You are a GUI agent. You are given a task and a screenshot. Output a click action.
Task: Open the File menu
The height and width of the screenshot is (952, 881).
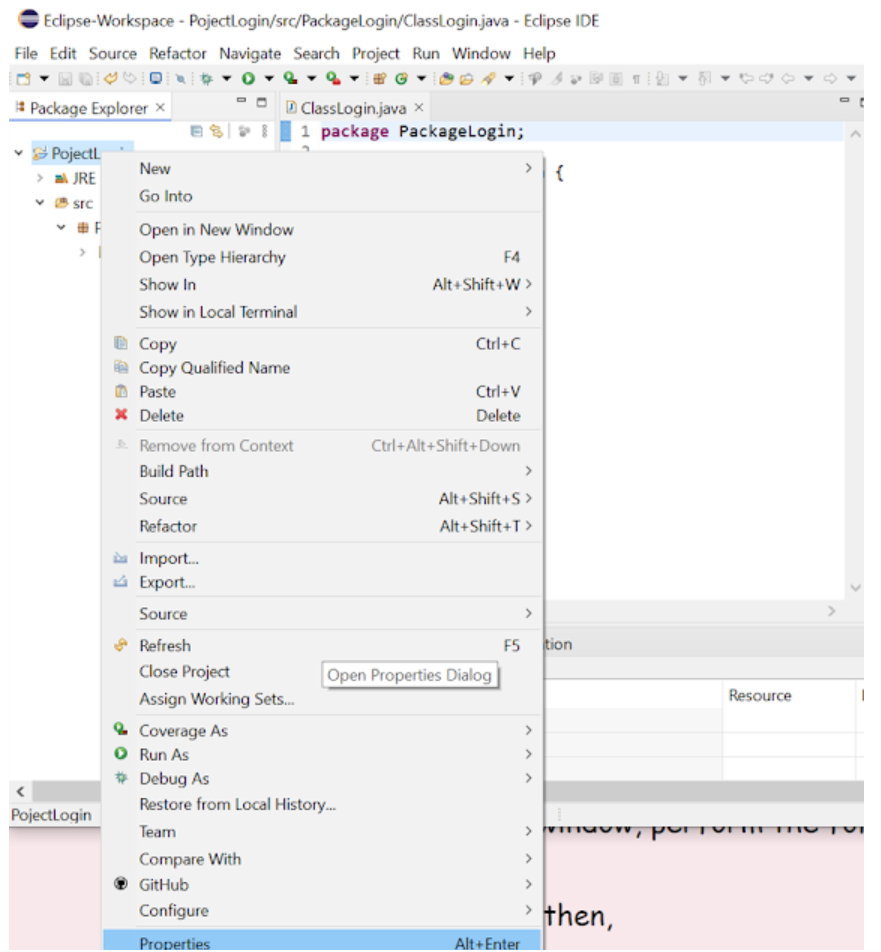[x=26, y=53]
